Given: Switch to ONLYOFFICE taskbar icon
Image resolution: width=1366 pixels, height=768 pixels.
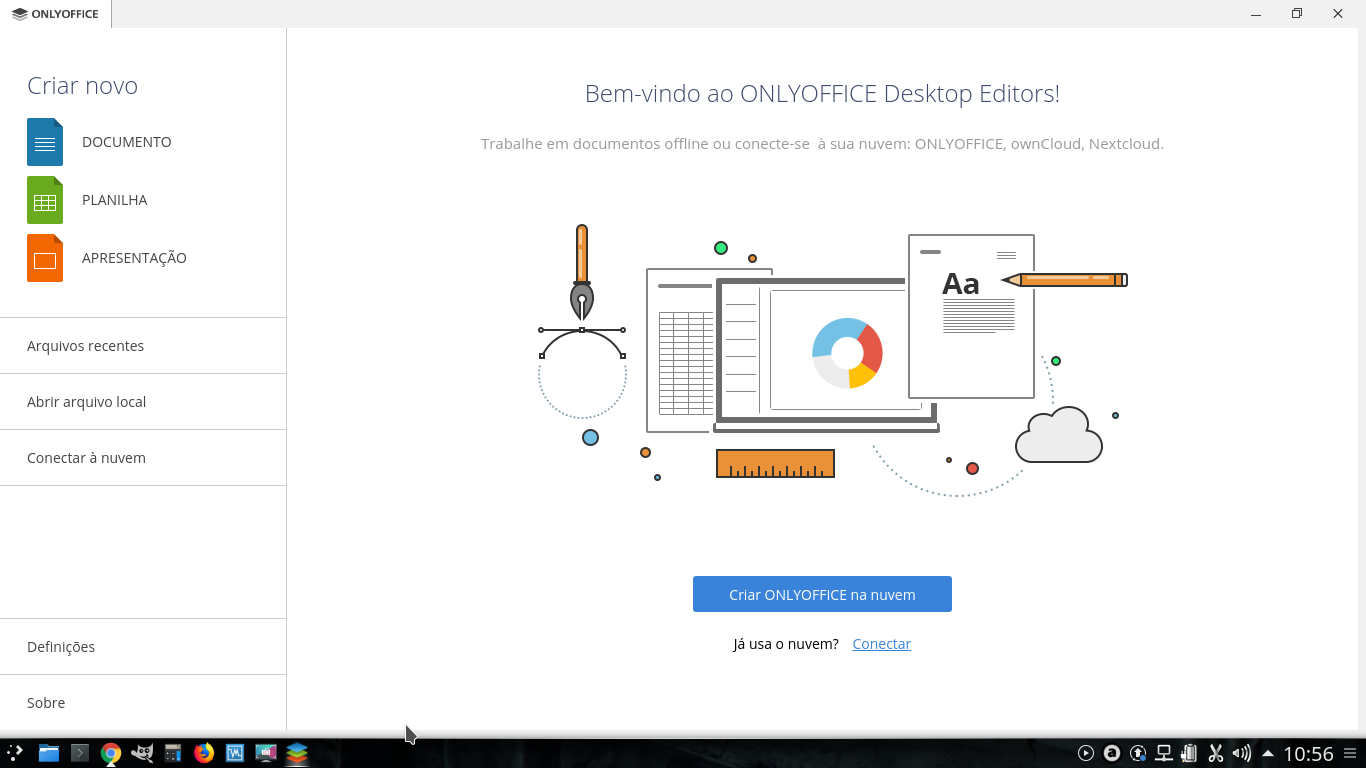Looking at the screenshot, I should [x=297, y=753].
